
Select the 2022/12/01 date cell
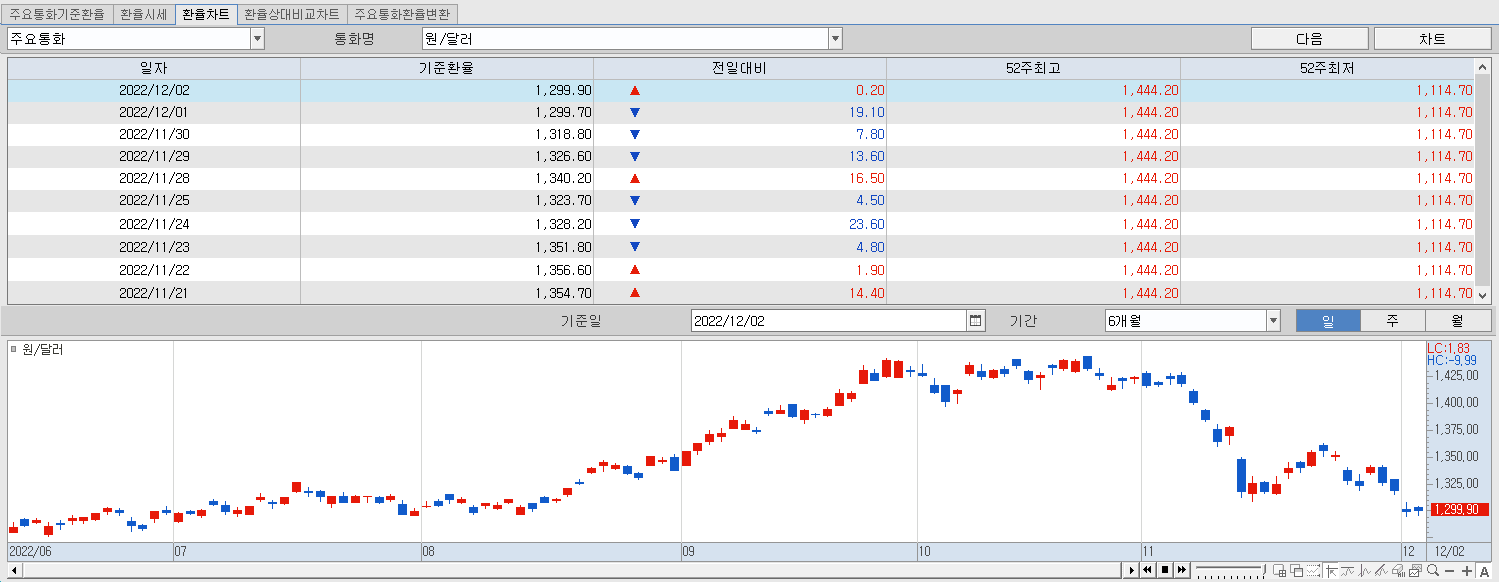click(x=154, y=112)
